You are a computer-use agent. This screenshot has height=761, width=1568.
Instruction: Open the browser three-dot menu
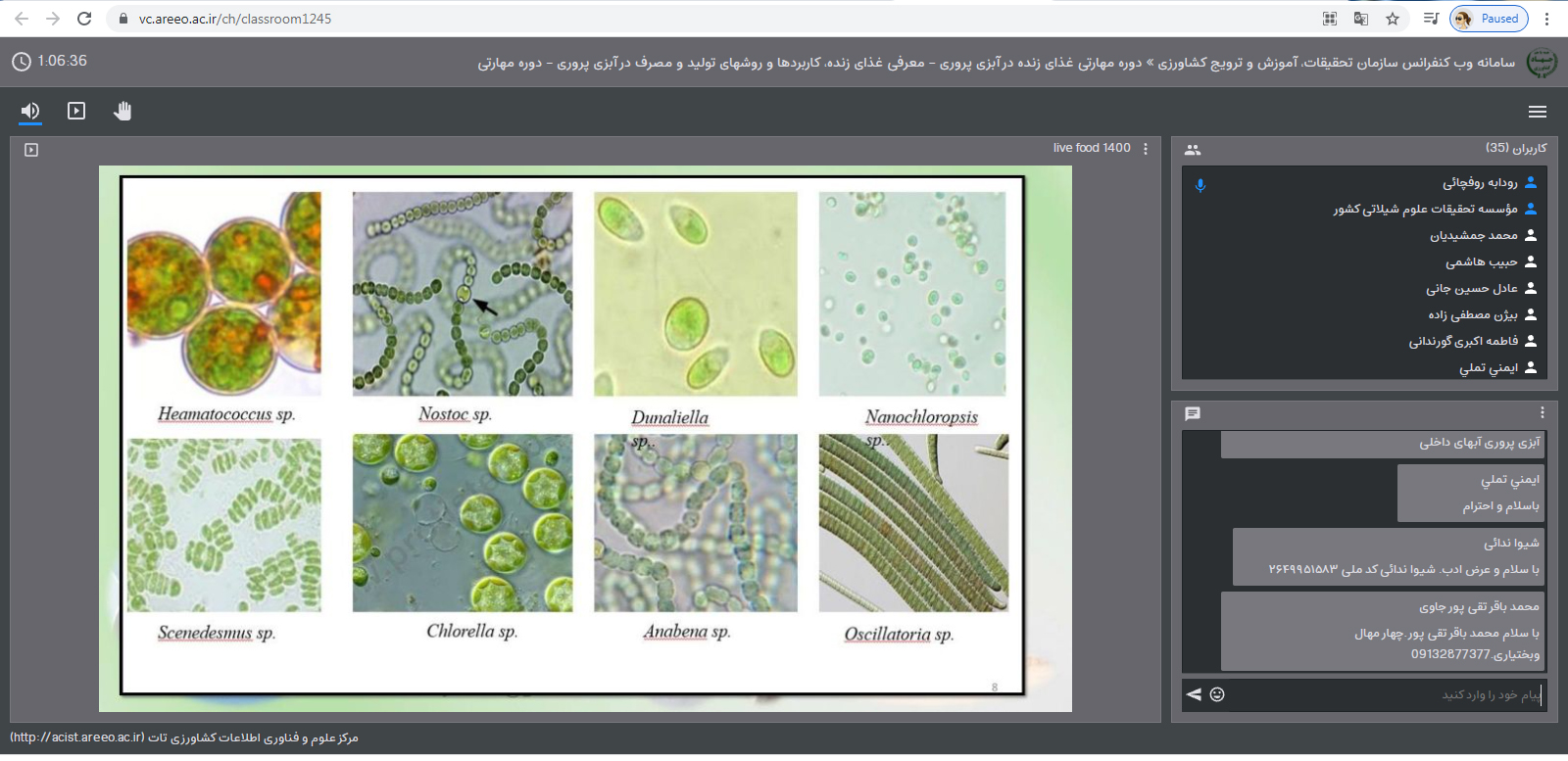coord(1547,19)
